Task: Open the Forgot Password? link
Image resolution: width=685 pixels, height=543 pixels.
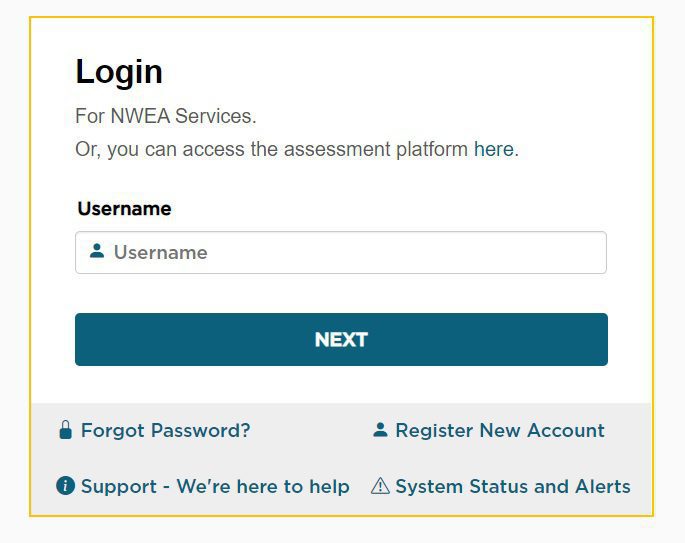Action: (165, 431)
